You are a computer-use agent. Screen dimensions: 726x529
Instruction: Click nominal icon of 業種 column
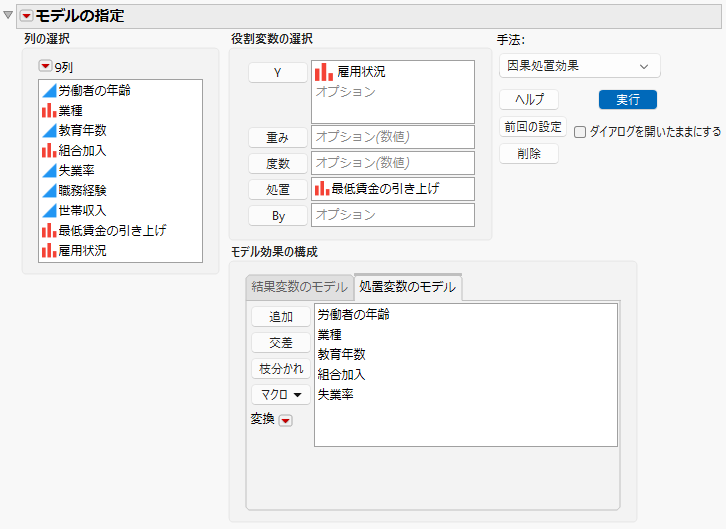click(50, 111)
